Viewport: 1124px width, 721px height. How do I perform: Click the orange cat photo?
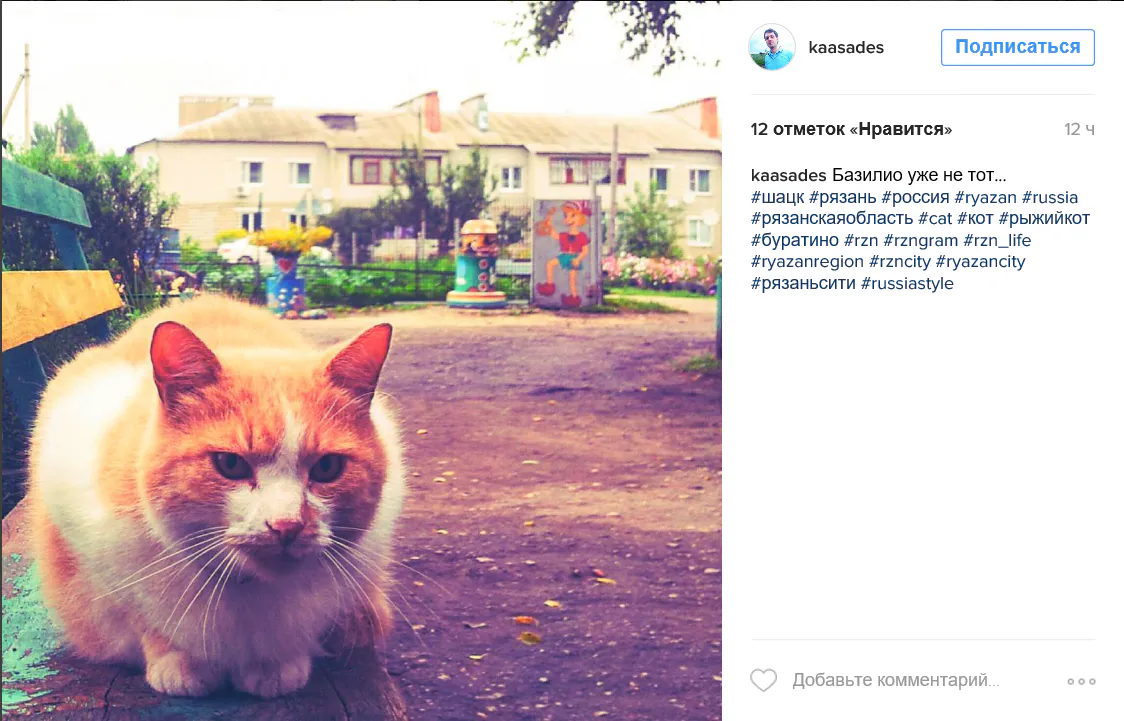coord(361,360)
